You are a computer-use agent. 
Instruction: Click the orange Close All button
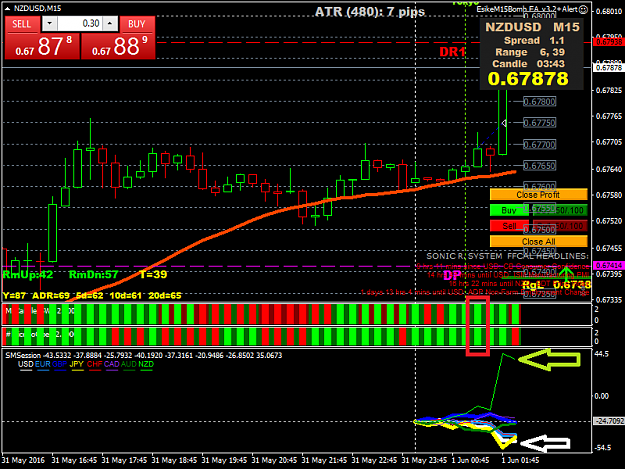pyautogui.click(x=539, y=241)
